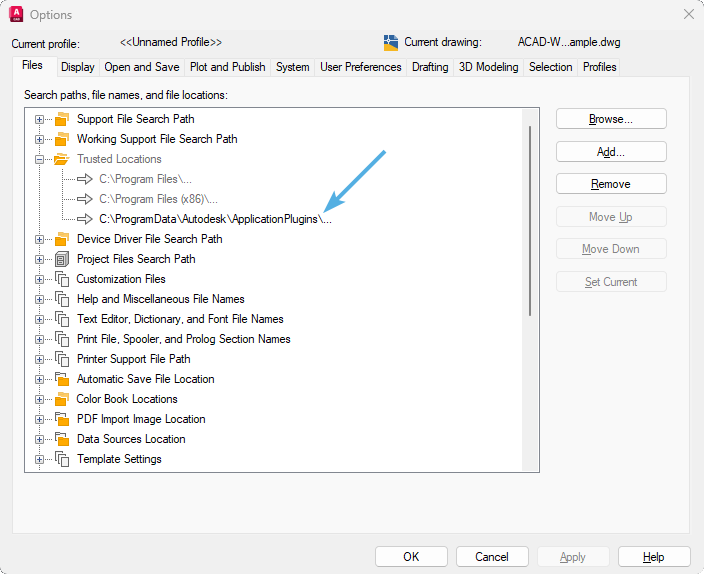Click the PDF Import Image Location folder icon
The width and height of the screenshot is (704, 574).
click(62, 419)
